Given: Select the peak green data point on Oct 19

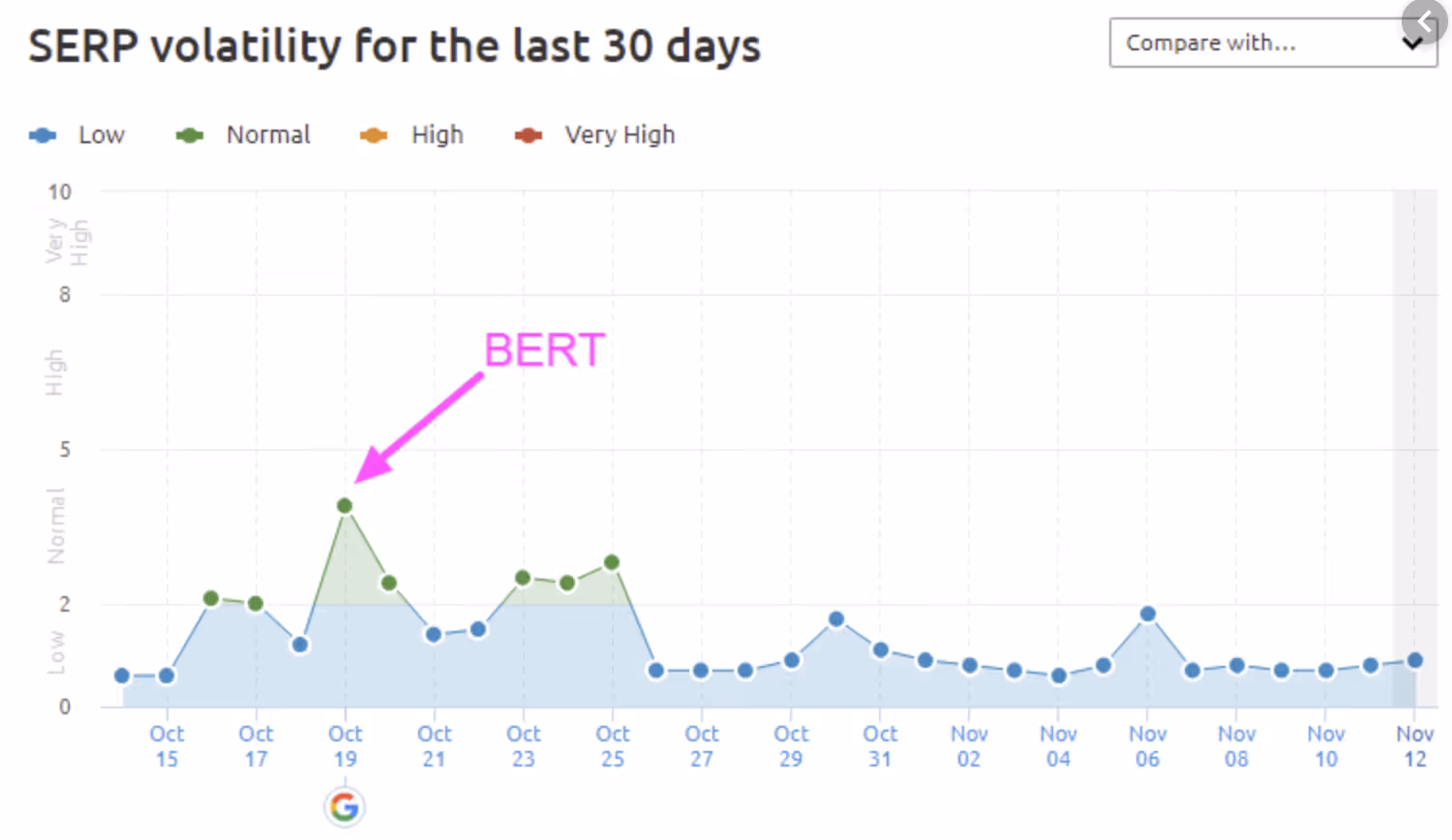Looking at the screenshot, I should [345, 505].
